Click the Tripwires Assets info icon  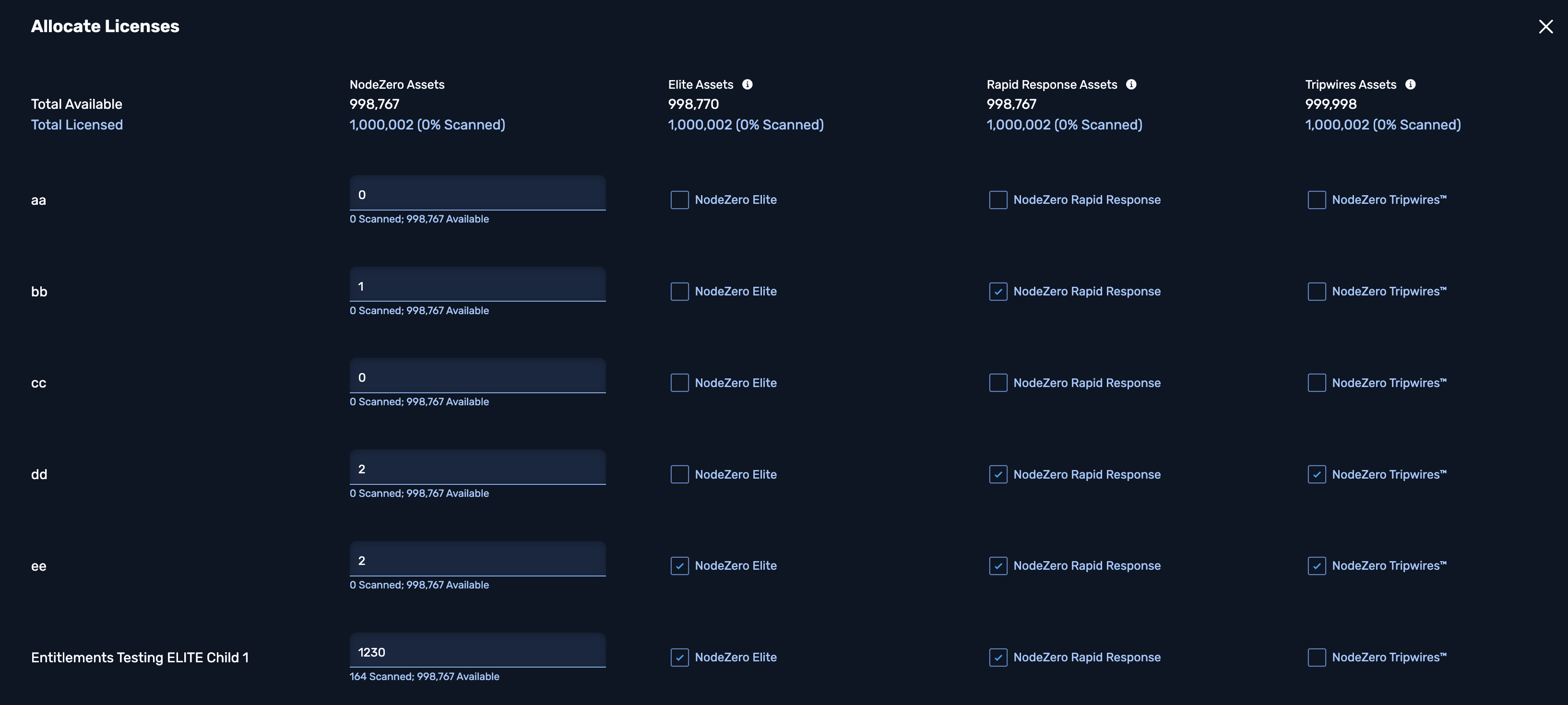point(1410,84)
